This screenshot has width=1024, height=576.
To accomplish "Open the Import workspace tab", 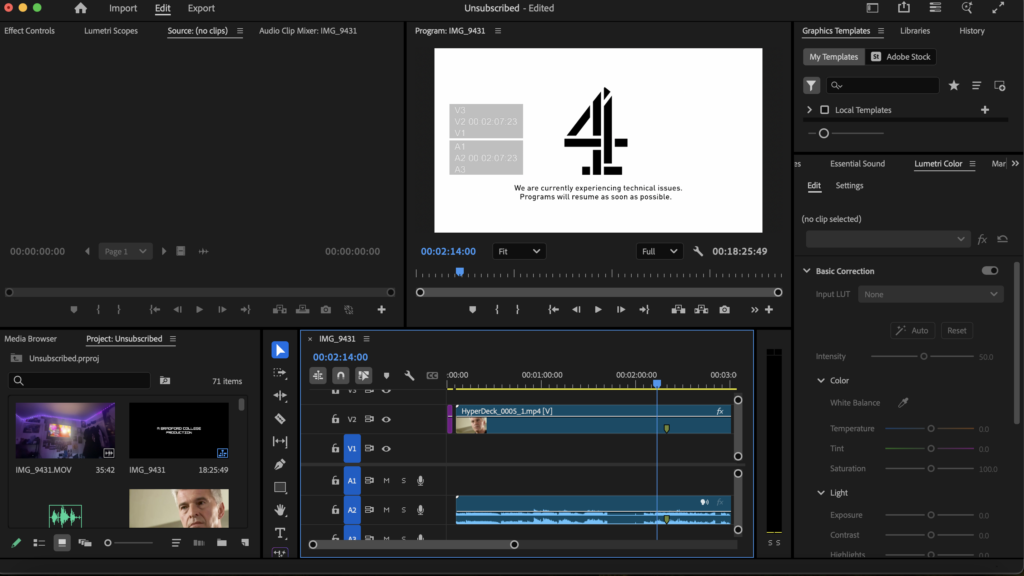I will tap(123, 8).
